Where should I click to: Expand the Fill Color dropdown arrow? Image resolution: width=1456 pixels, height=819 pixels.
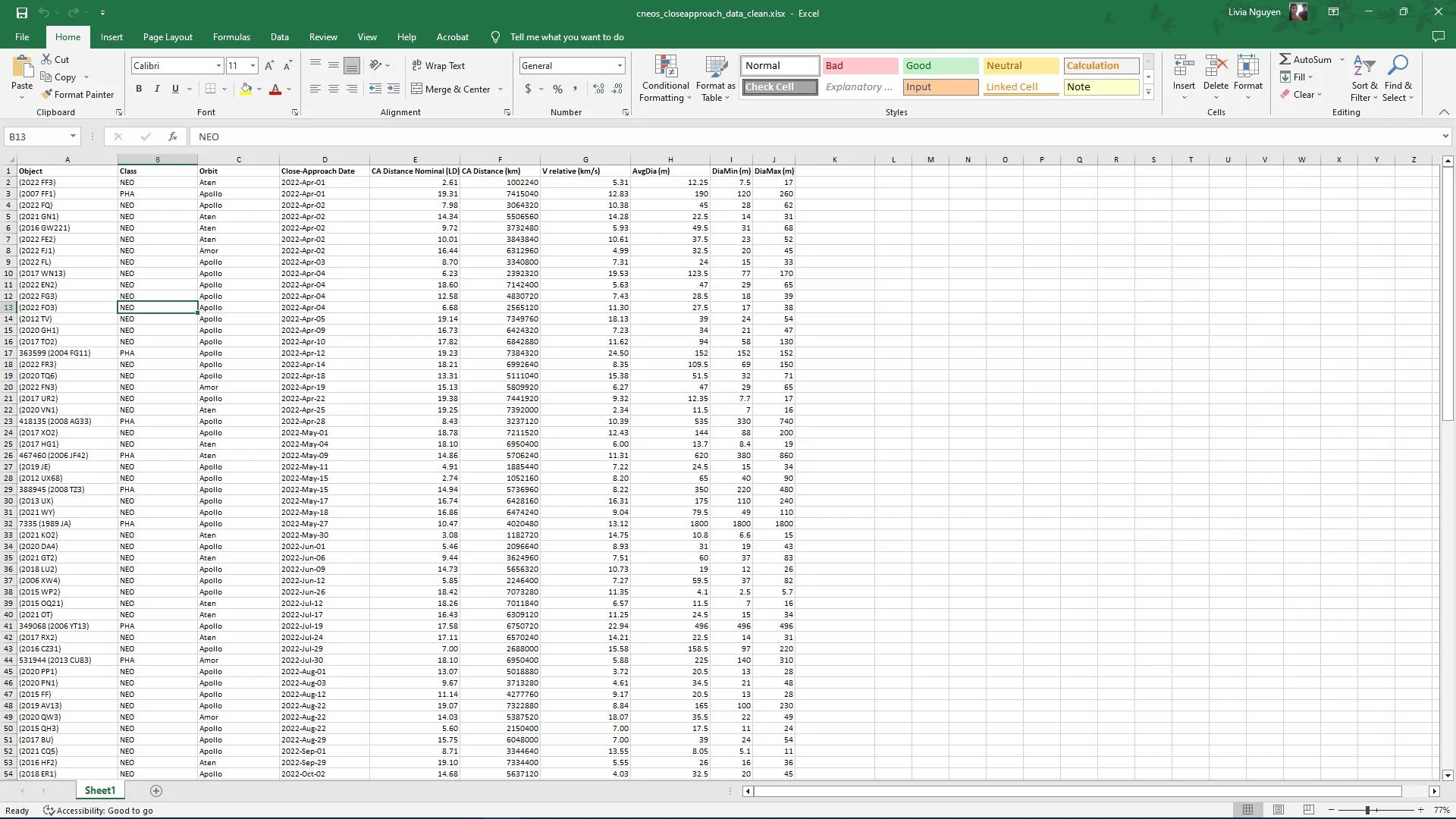point(258,89)
